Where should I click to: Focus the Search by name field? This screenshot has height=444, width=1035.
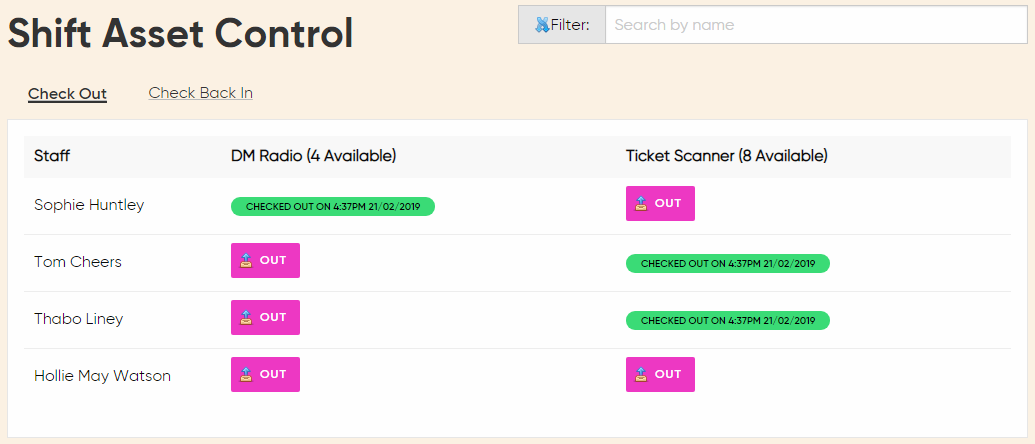pyautogui.click(x=815, y=25)
